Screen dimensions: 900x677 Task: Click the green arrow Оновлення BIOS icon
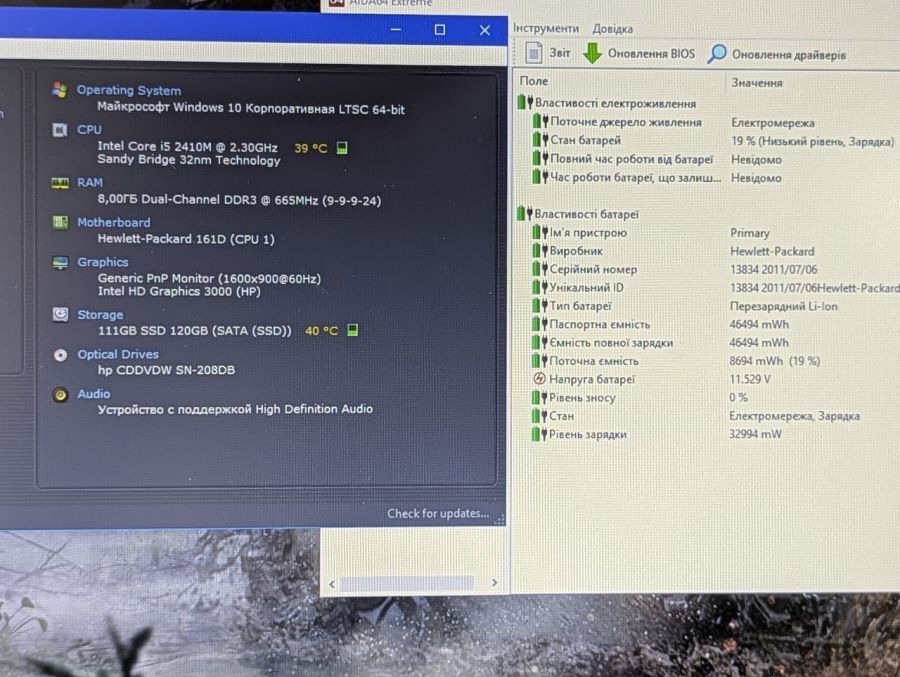(592, 53)
